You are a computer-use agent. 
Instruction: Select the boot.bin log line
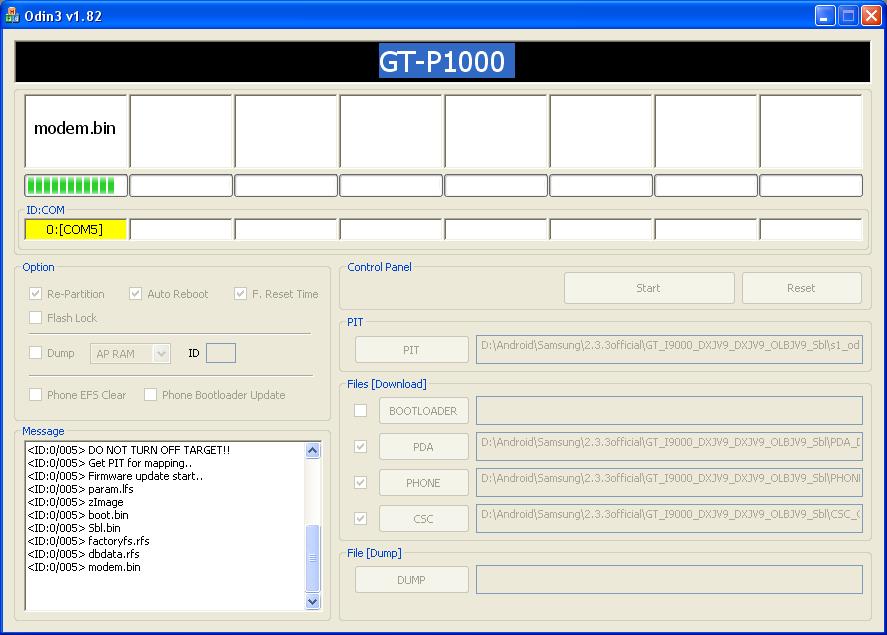78,515
